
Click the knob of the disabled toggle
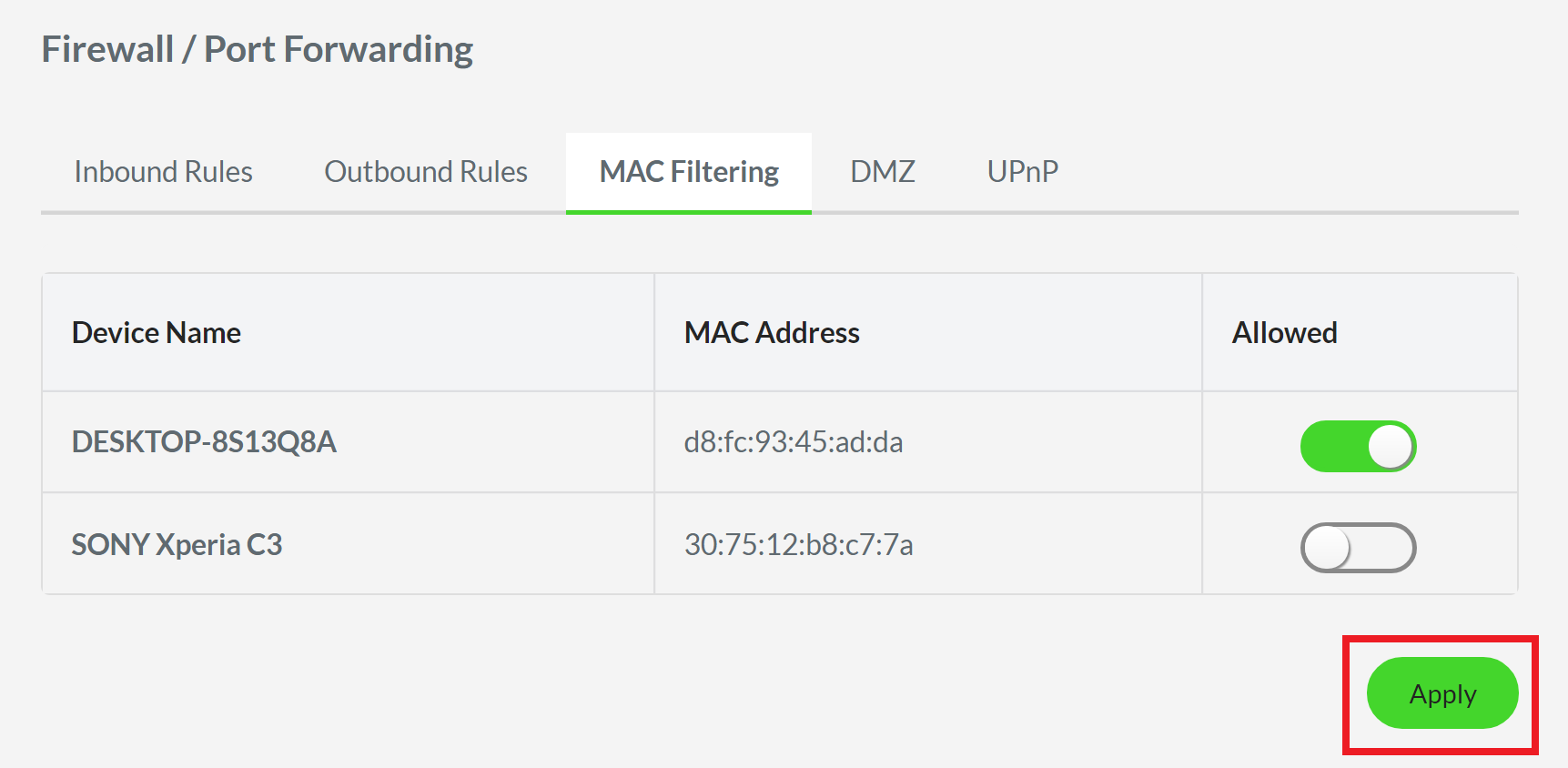pos(1327,548)
